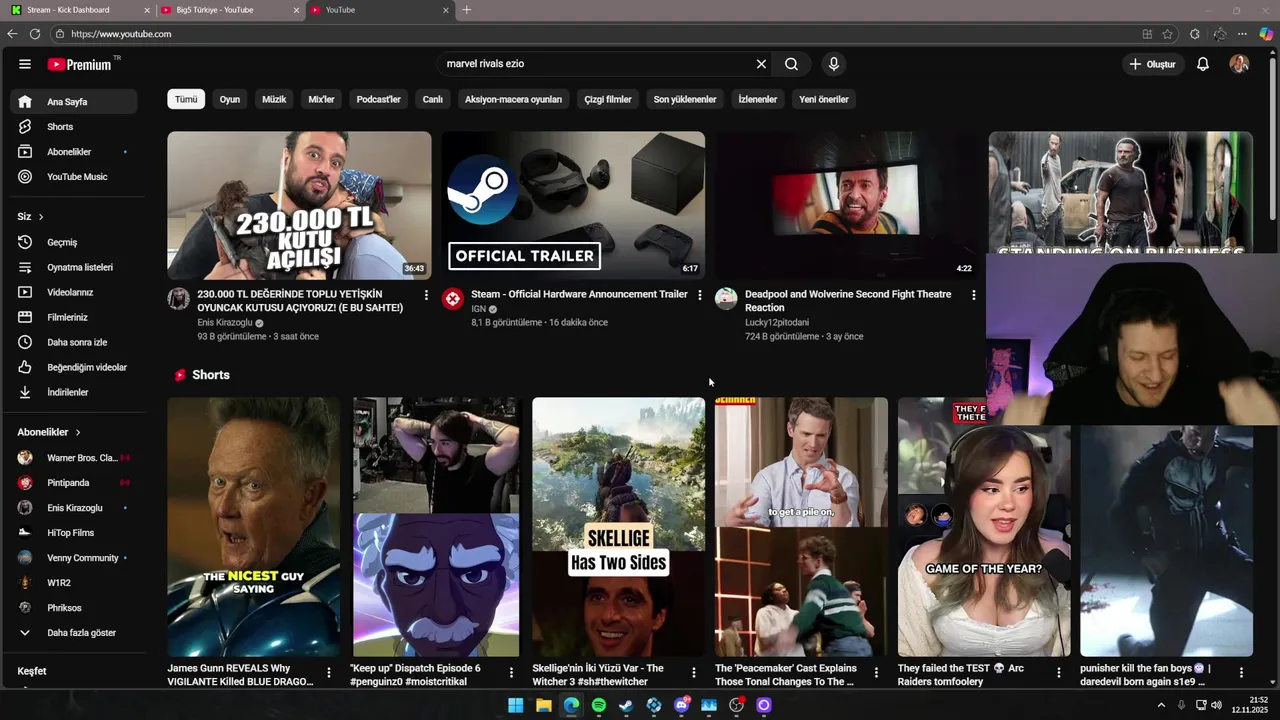Image resolution: width=1280 pixels, height=720 pixels.
Task: Open the account avatar menu
Action: coord(1239,64)
